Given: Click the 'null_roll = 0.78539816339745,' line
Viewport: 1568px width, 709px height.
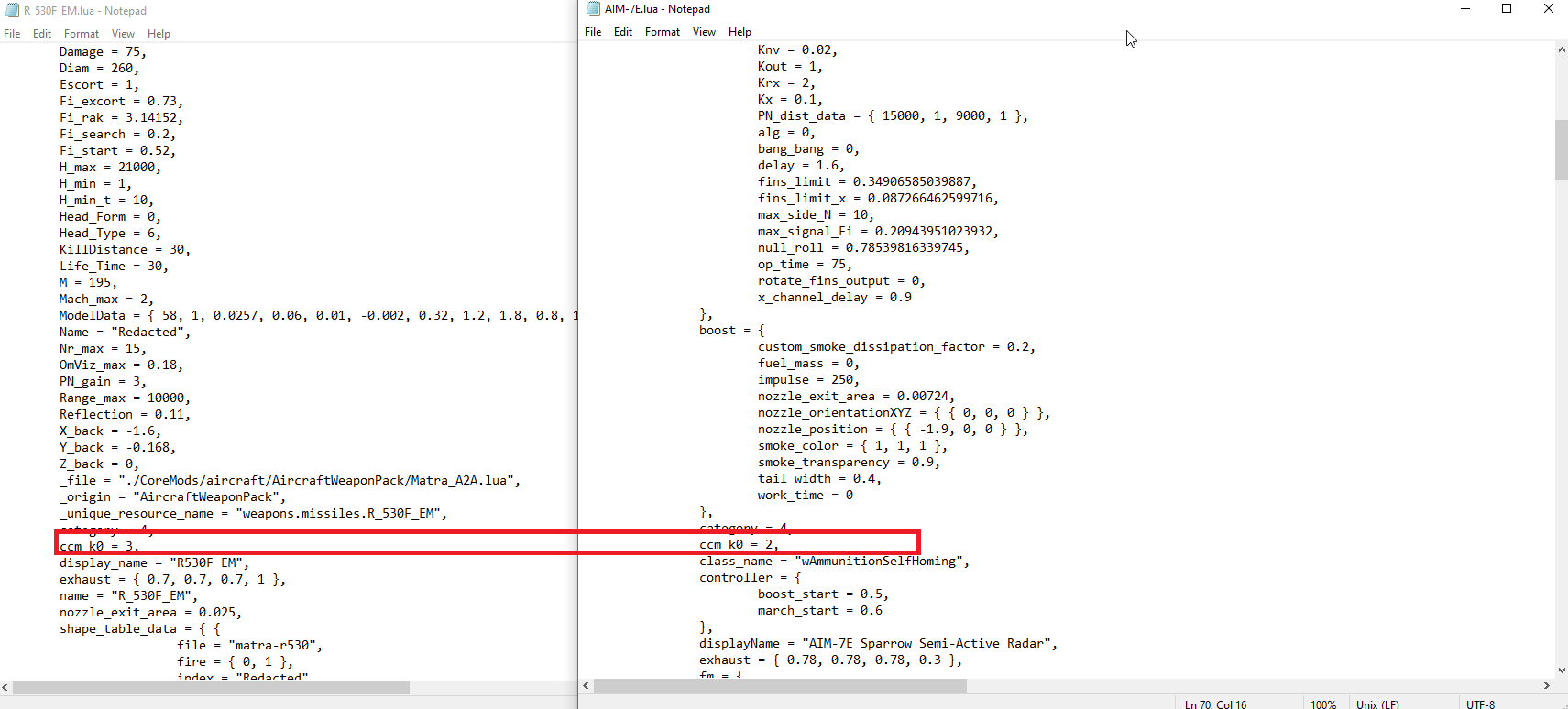Looking at the screenshot, I should coord(864,248).
